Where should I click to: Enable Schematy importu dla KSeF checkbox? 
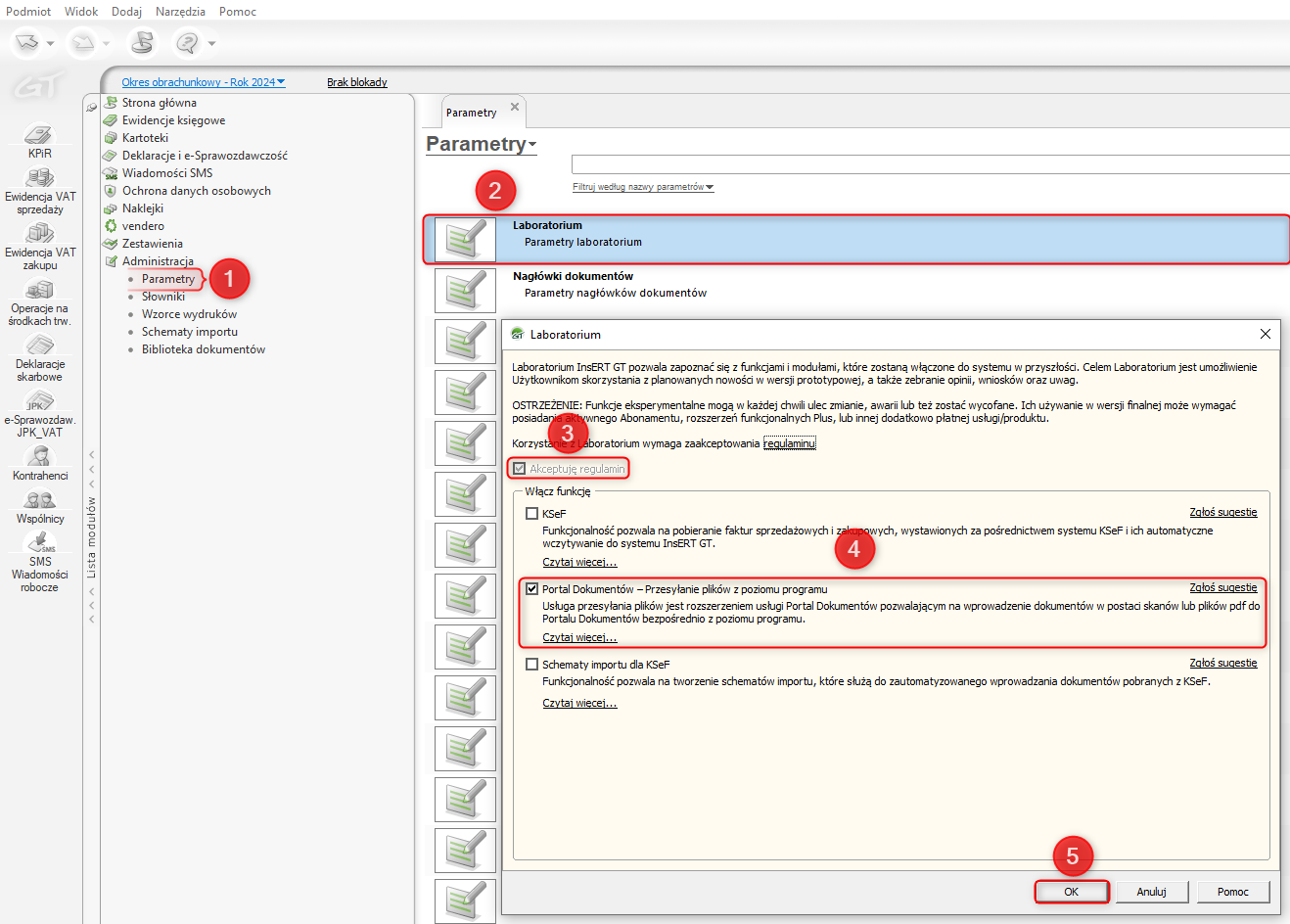pos(532,665)
